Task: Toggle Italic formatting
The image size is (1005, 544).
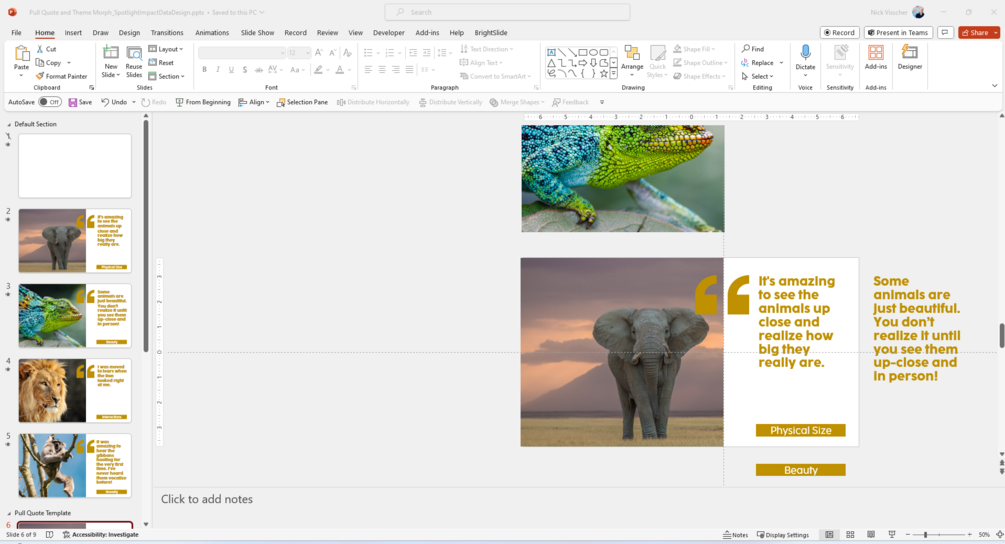Action: [218, 69]
